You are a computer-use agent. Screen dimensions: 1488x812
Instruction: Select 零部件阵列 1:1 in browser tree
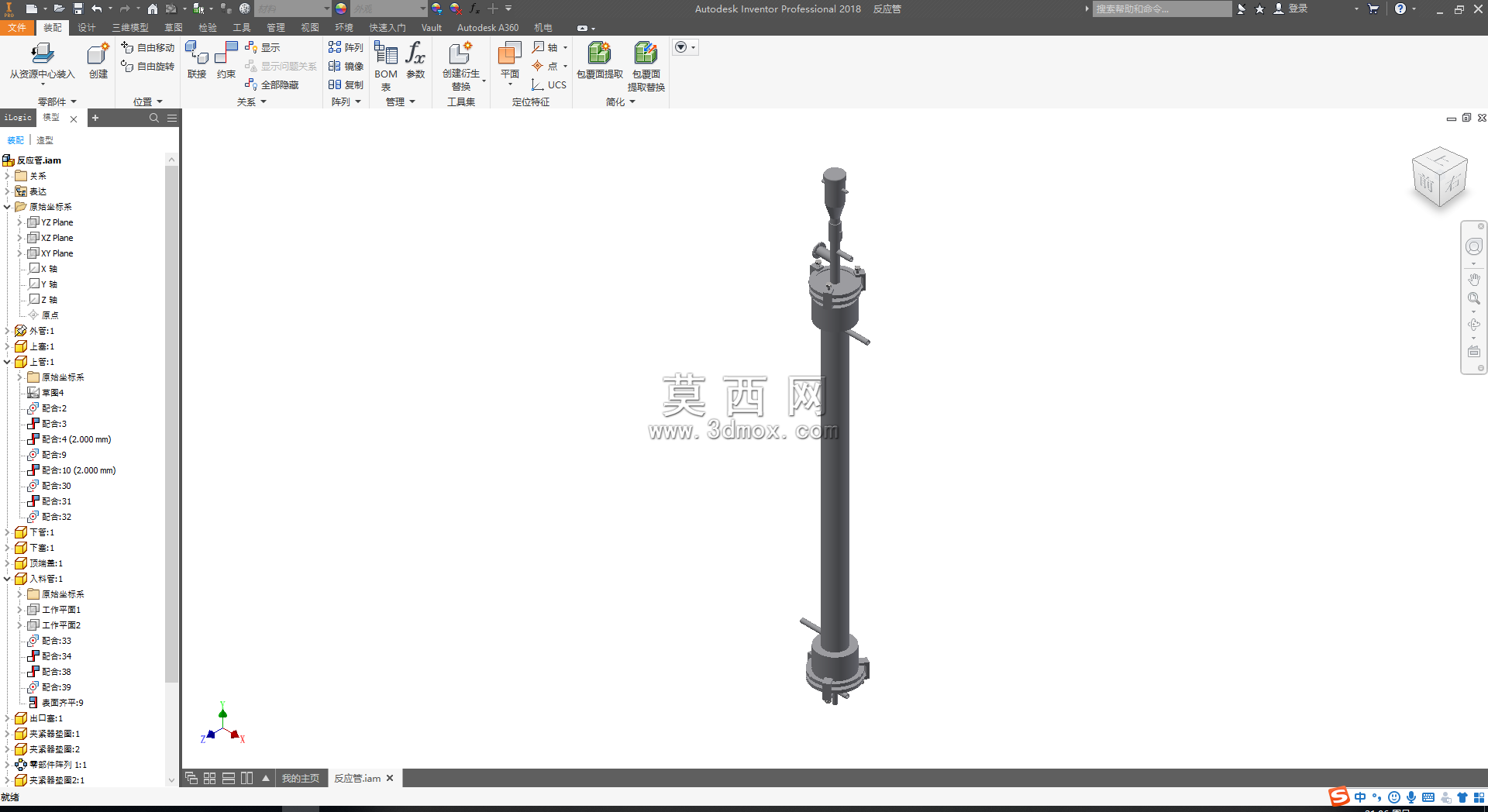50,765
